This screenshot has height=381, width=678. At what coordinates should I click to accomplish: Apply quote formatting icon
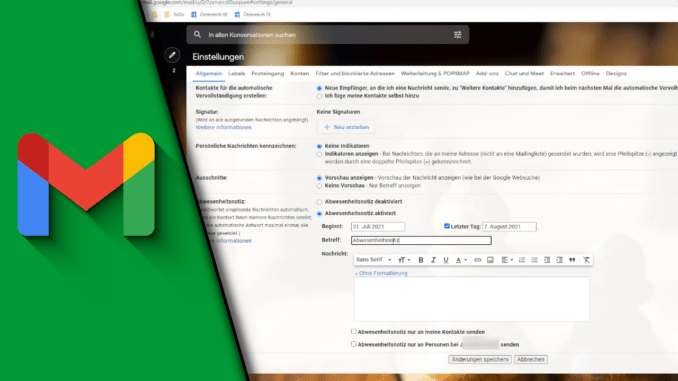572,260
